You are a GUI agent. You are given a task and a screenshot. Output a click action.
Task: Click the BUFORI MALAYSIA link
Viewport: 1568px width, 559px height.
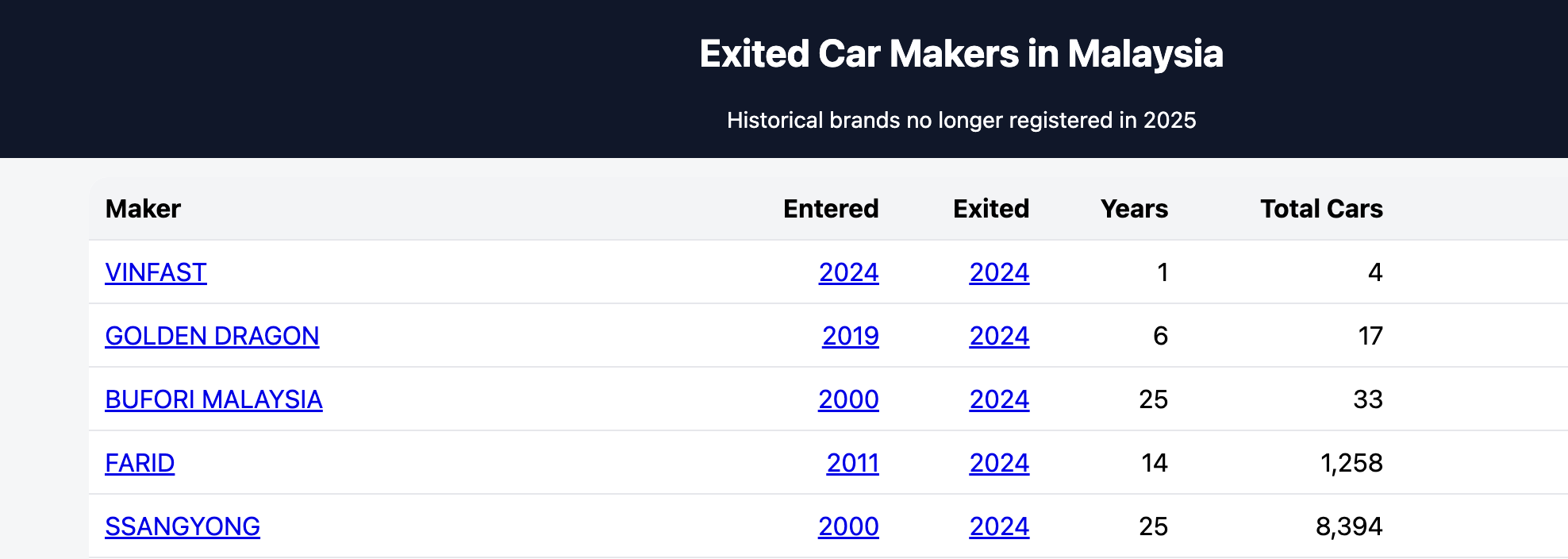[213, 399]
